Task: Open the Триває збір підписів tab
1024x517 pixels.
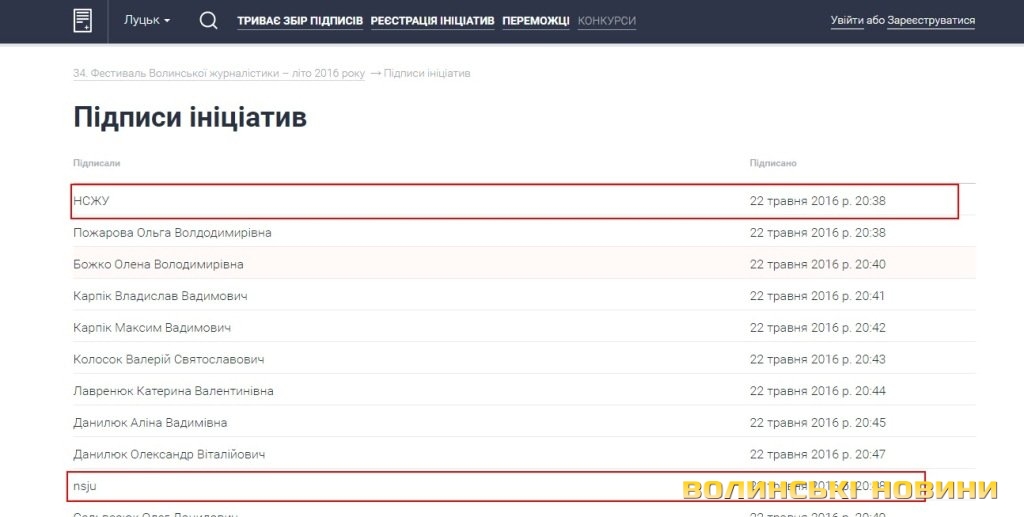Action: point(299,21)
